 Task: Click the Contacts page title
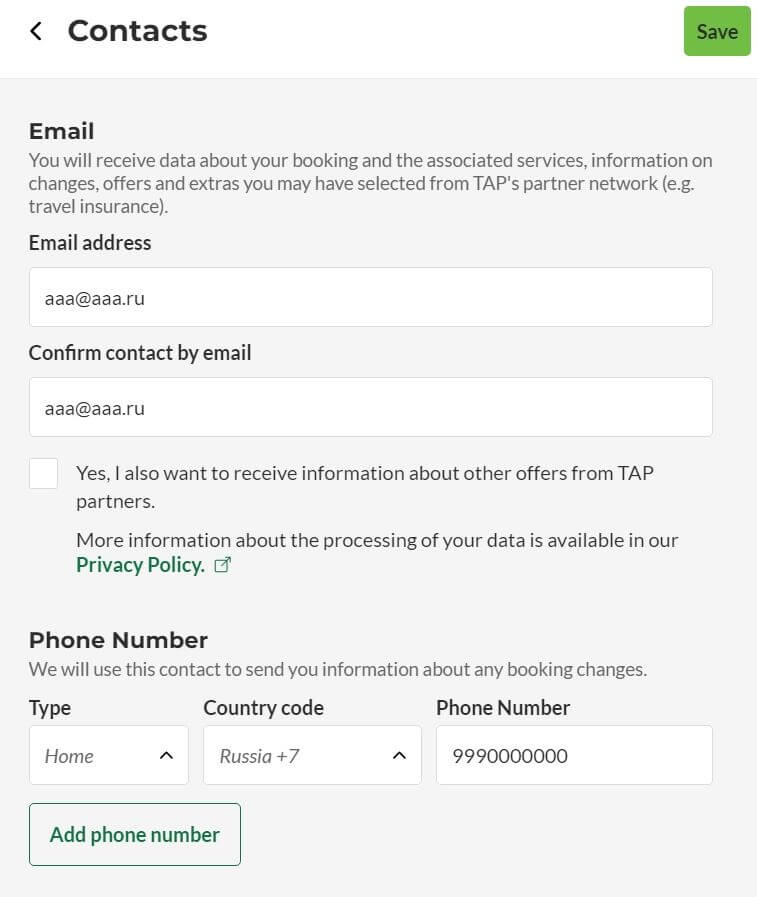point(137,31)
